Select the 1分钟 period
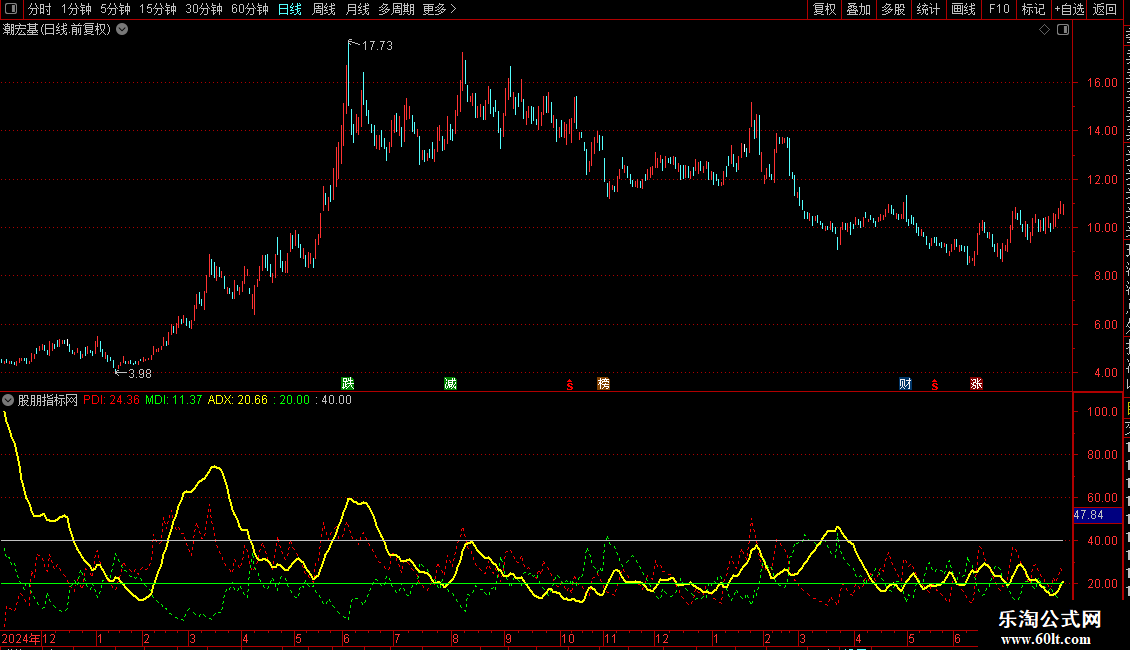The image size is (1130, 650). pos(76,9)
